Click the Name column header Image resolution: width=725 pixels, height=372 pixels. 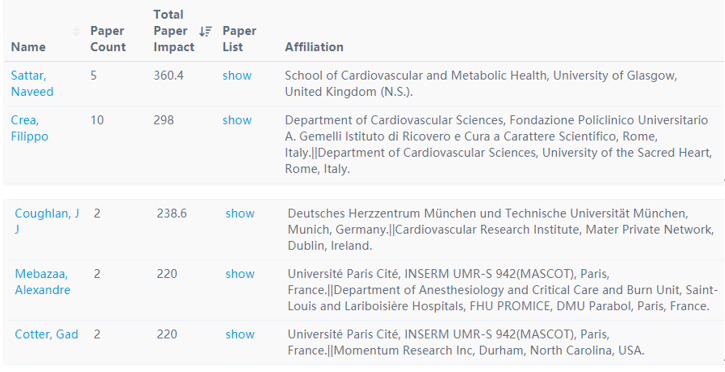(28, 47)
